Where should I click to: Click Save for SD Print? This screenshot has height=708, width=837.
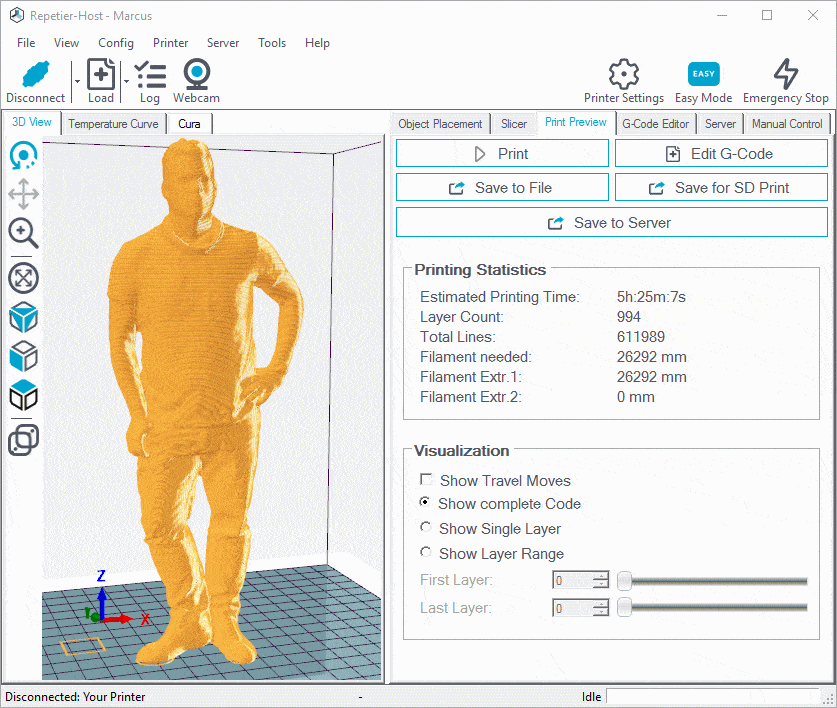pos(720,187)
